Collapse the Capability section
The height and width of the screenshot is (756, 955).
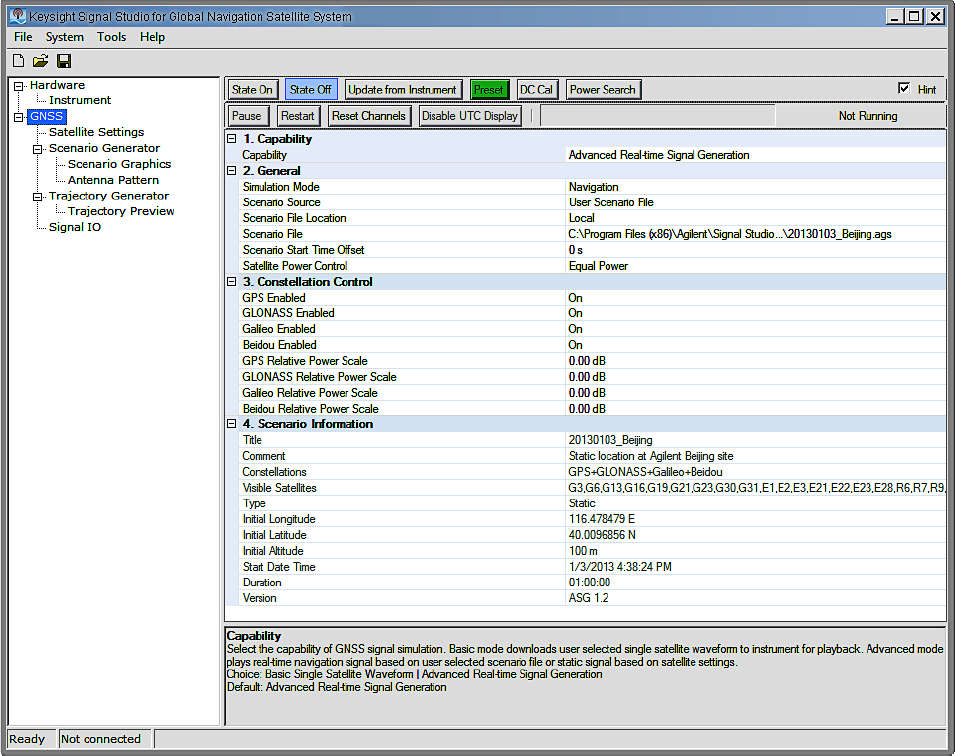(x=232, y=139)
